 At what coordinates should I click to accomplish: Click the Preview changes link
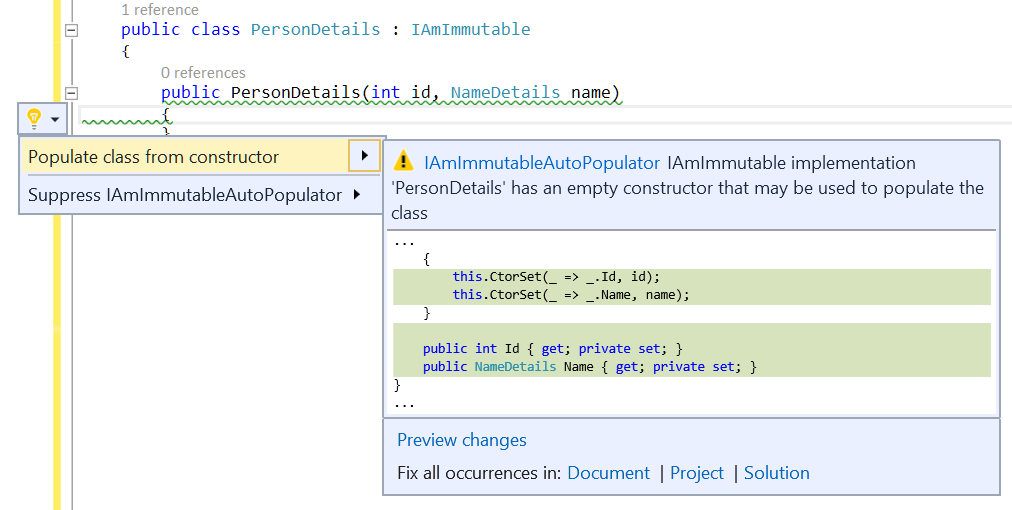click(x=462, y=440)
